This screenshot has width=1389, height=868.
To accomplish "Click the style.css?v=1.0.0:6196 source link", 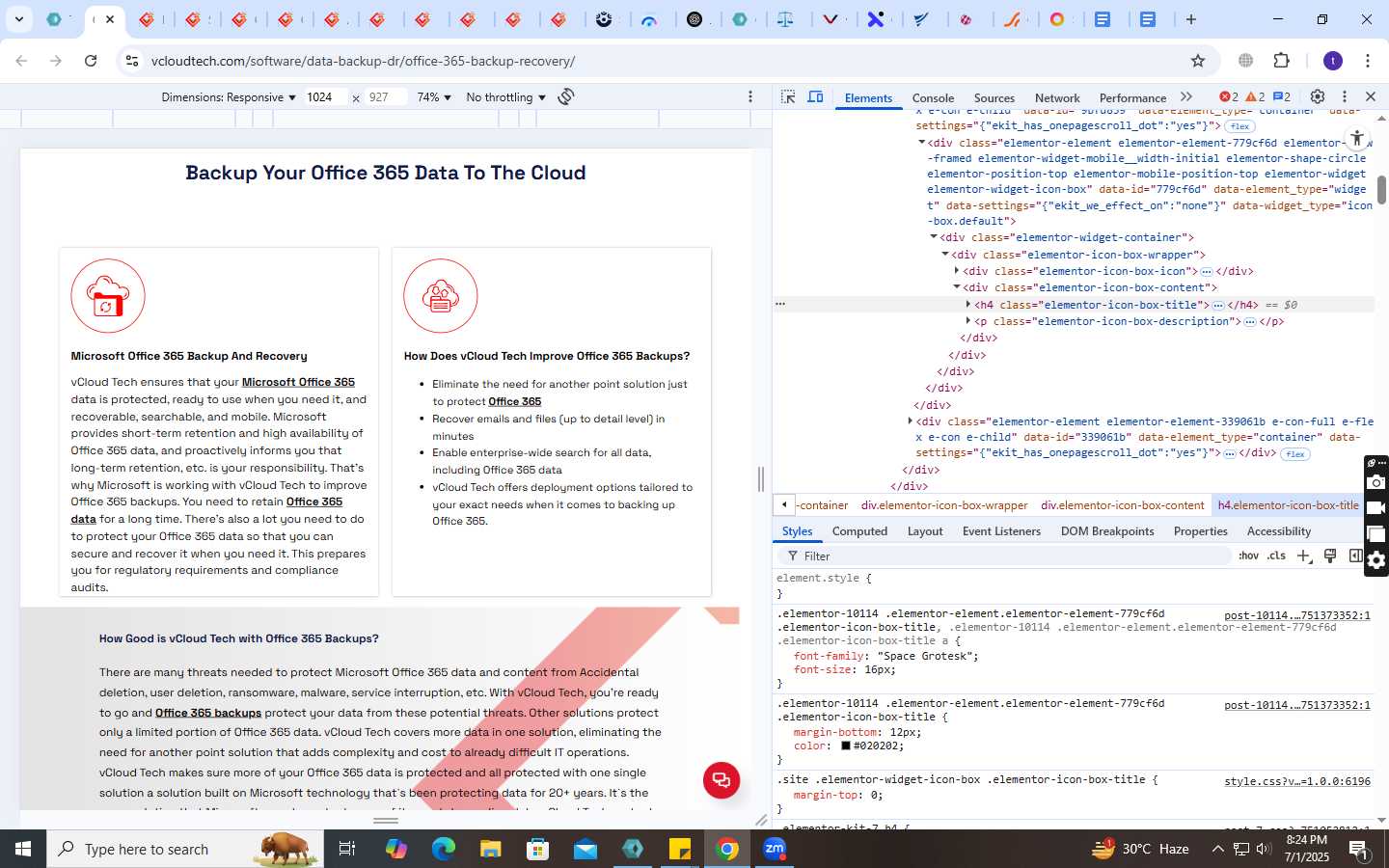I will 1297,781.
